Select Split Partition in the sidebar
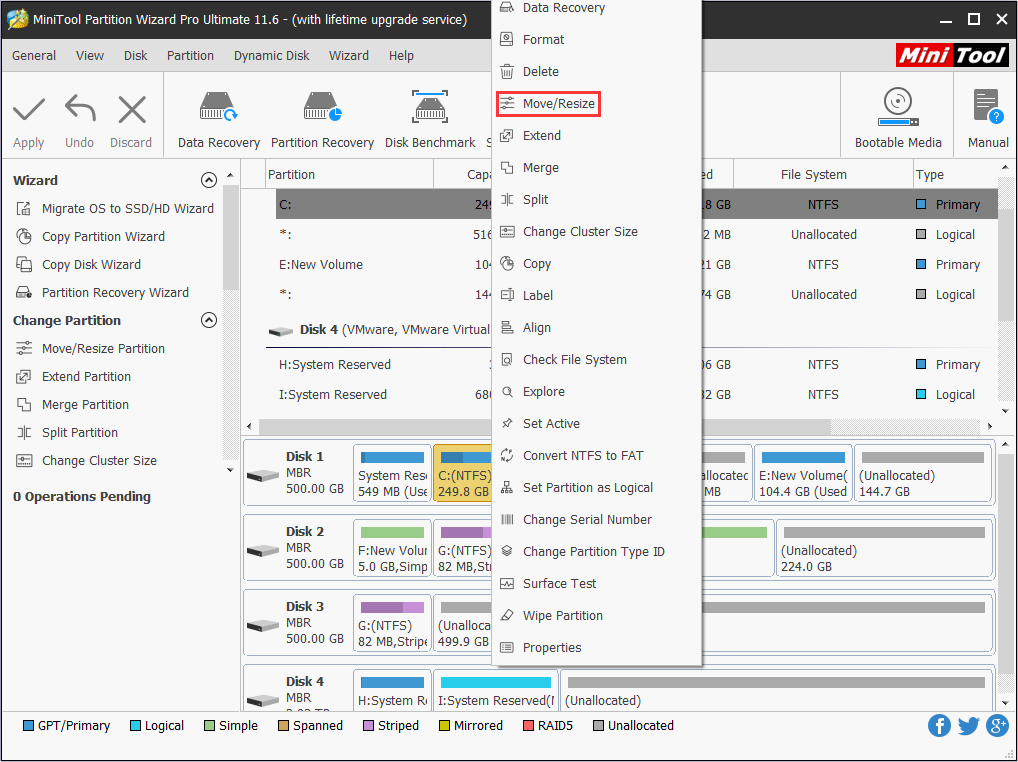The height and width of the screenshot is (762, 1018). pyautogui.click(x=66, y=432)
